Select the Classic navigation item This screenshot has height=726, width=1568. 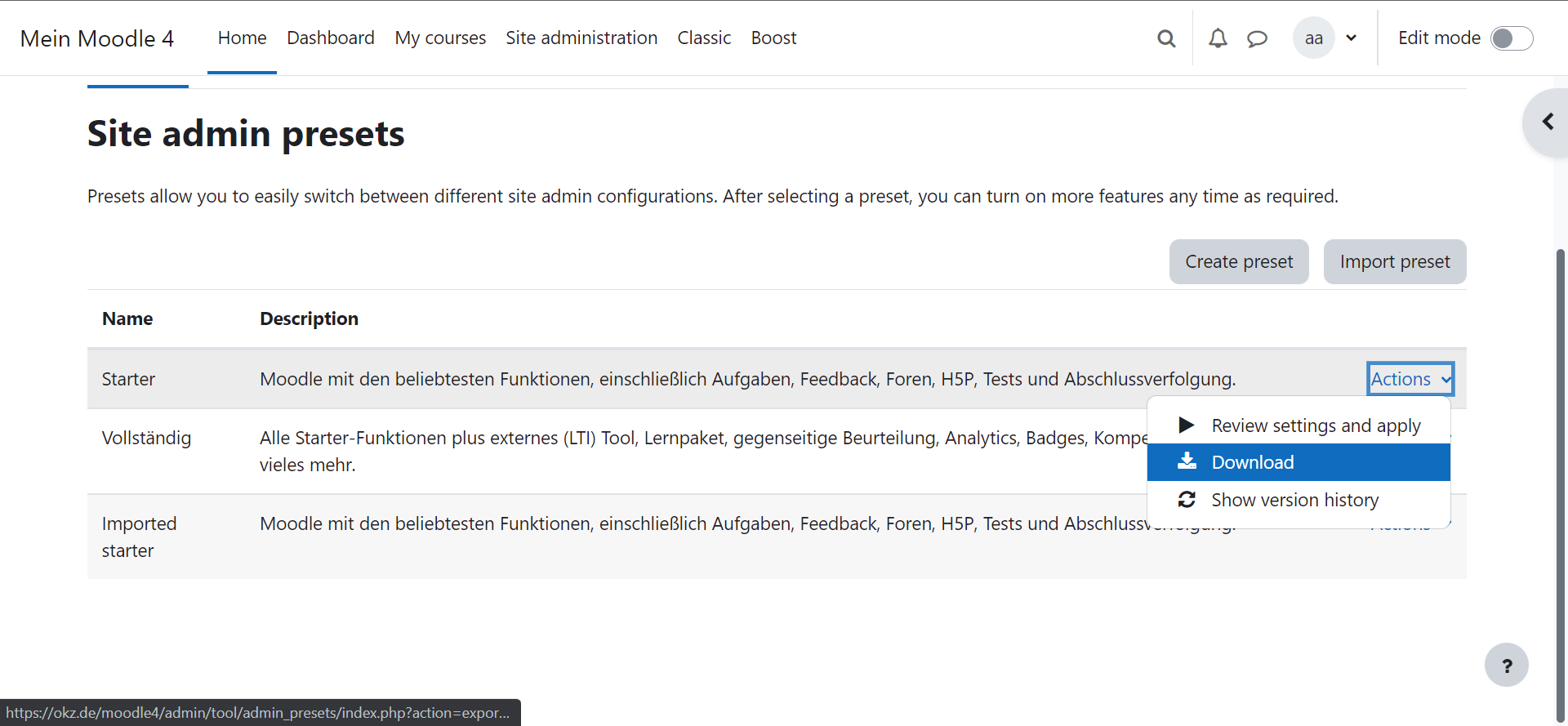click(704, 38)
